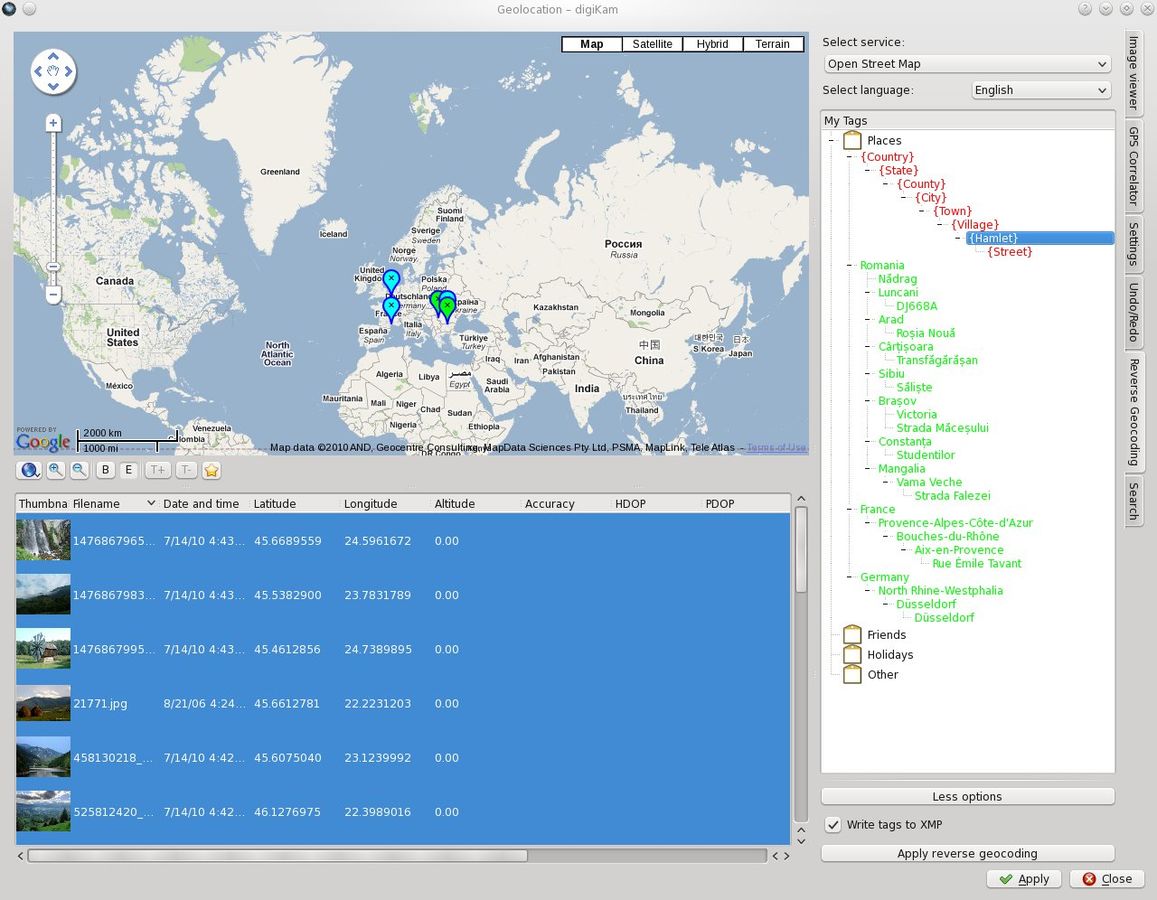
Task: Toggle the Write tags to XMP checkbox
Action: coord(833,825)
